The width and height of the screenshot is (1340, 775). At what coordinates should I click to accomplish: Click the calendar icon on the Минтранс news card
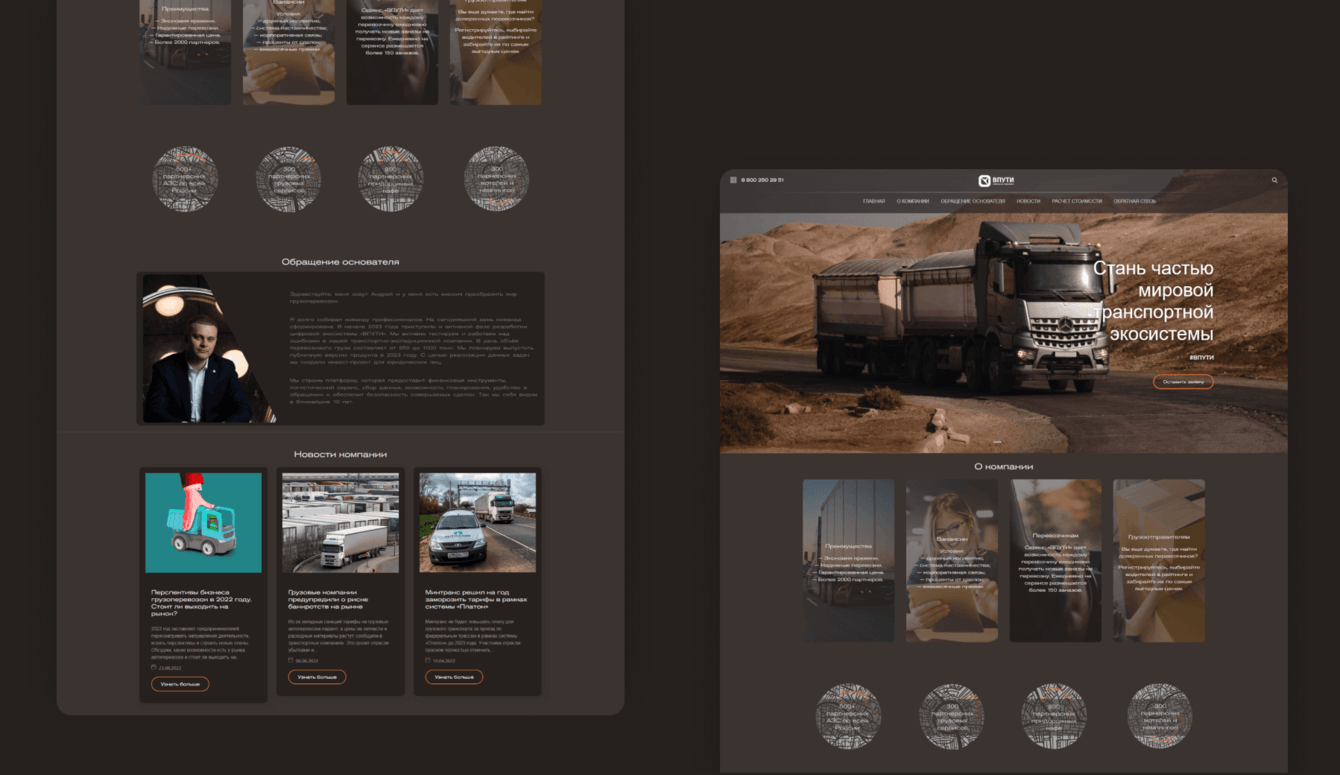click(x=428, y=660)
